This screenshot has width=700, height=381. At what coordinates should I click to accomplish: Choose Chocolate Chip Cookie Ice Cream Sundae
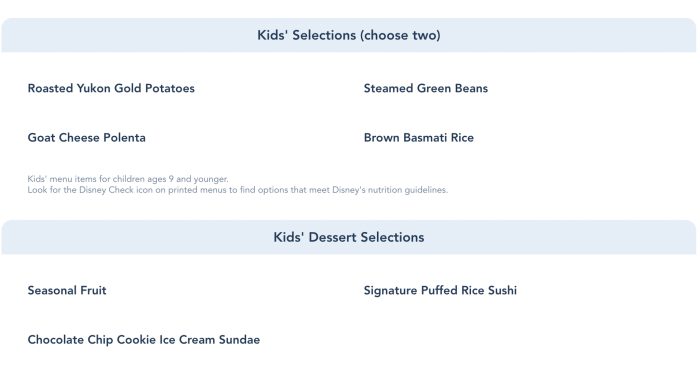click(144, 340)
